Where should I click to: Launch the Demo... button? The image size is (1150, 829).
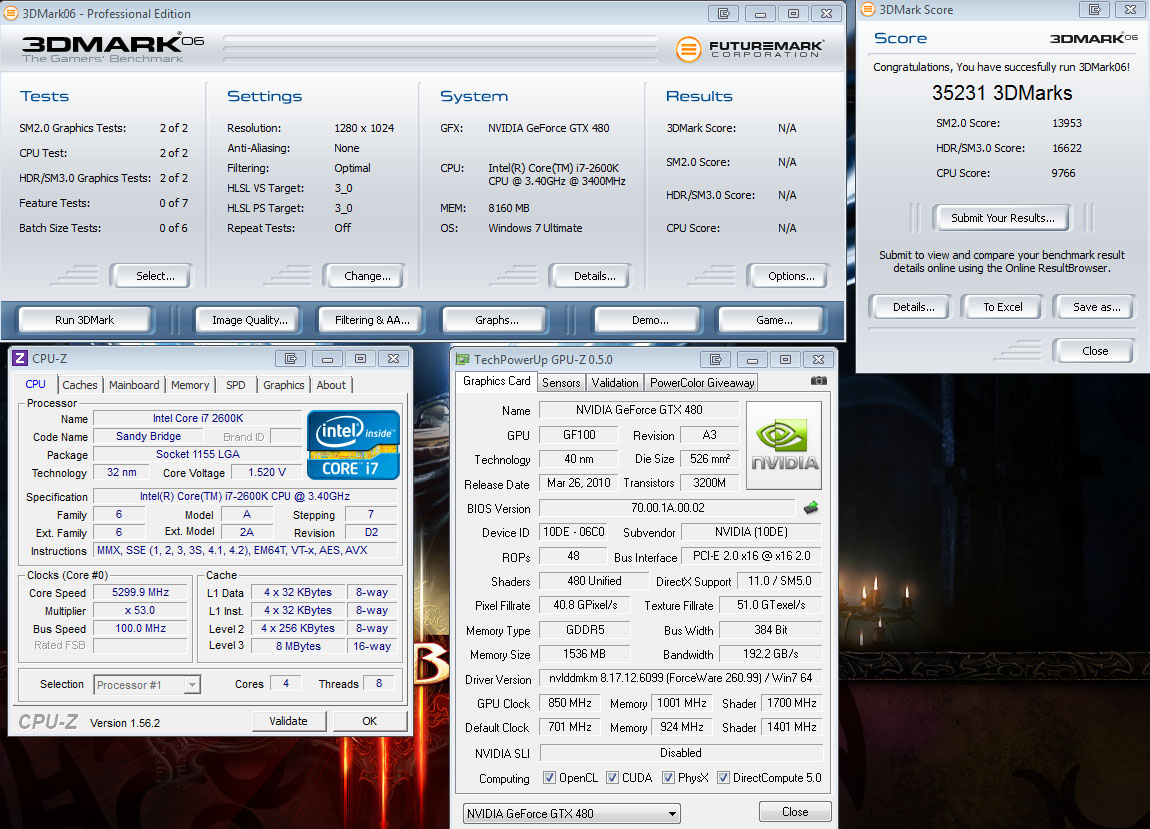pos(650,320)
